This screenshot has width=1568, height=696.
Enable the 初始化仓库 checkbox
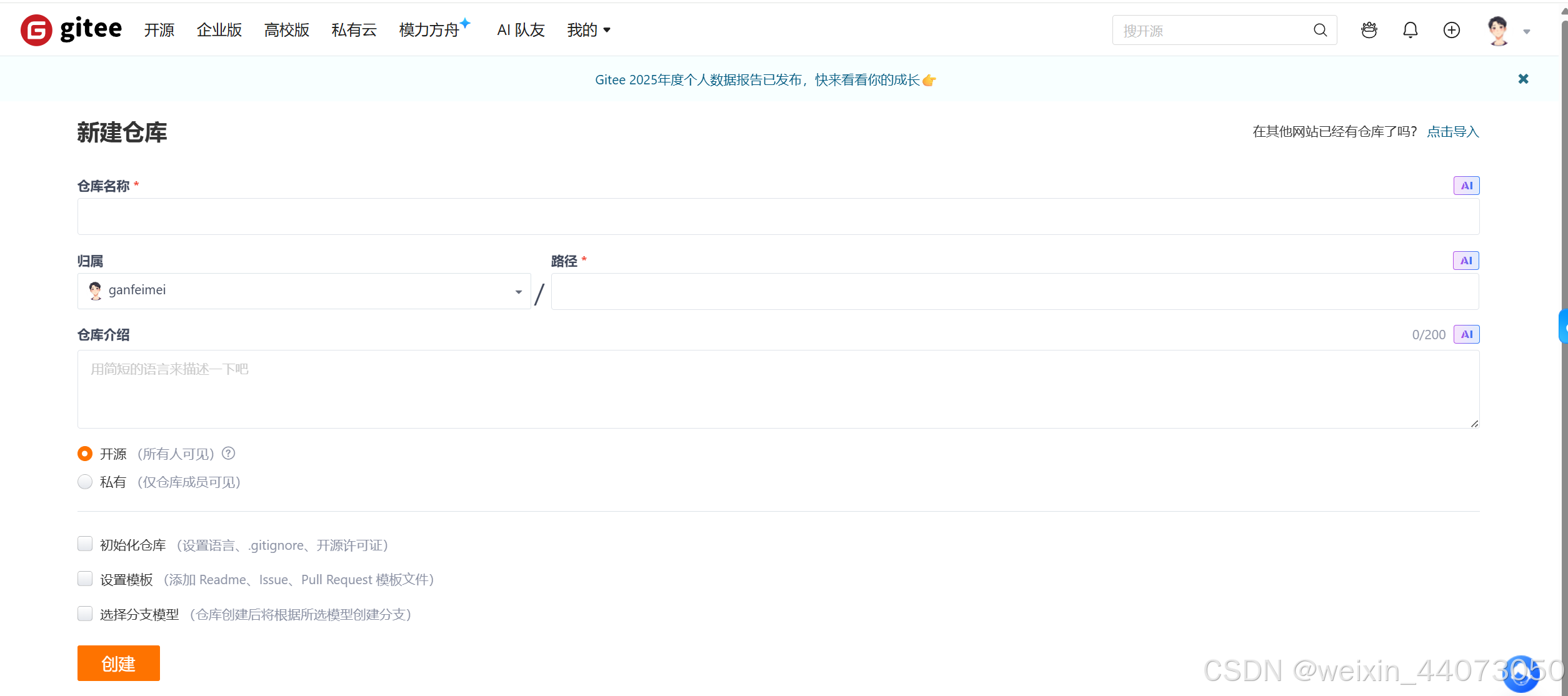pos(85,544)
